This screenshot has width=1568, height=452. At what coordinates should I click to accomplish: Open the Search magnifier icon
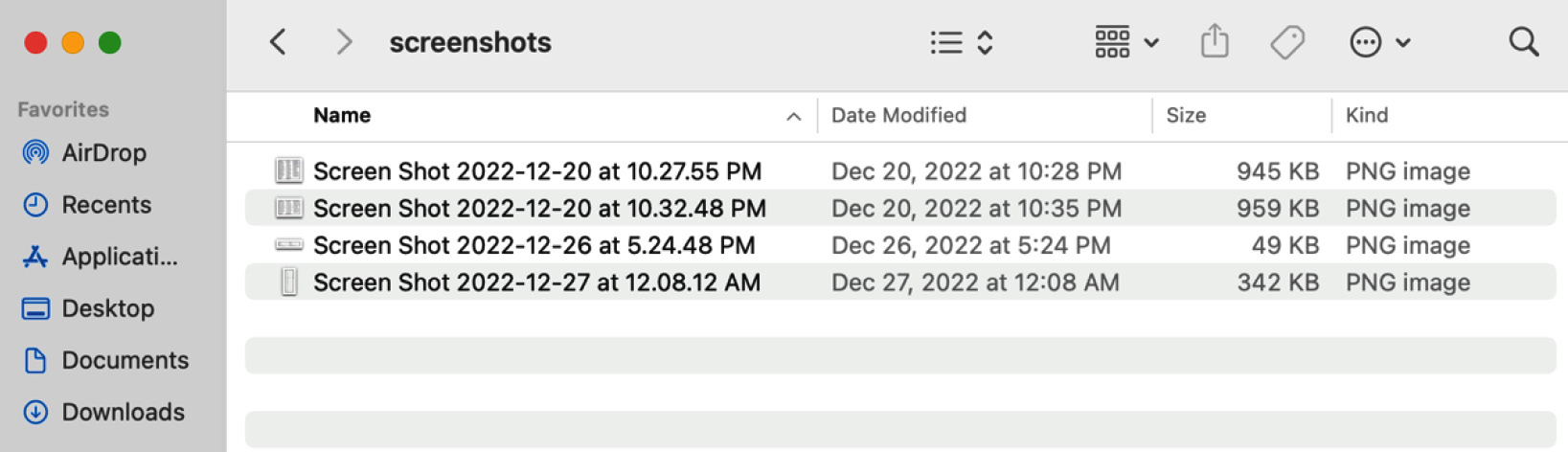[1523, 42]
